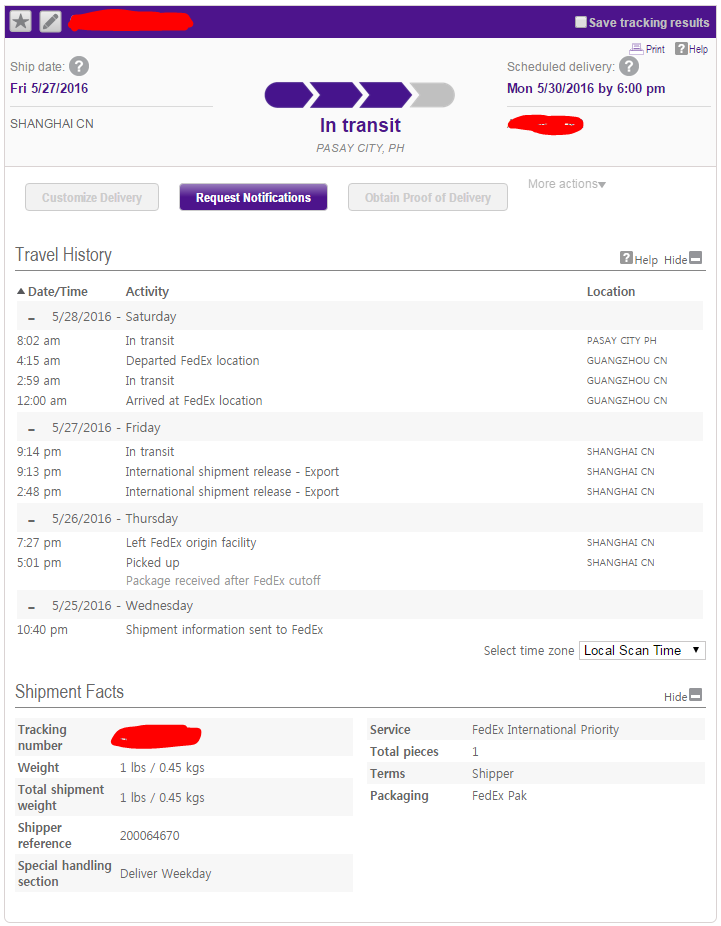The height and width of the screenshot is (926, 721).
Task: Click the Print printer icon
Action: coord(636,48)
